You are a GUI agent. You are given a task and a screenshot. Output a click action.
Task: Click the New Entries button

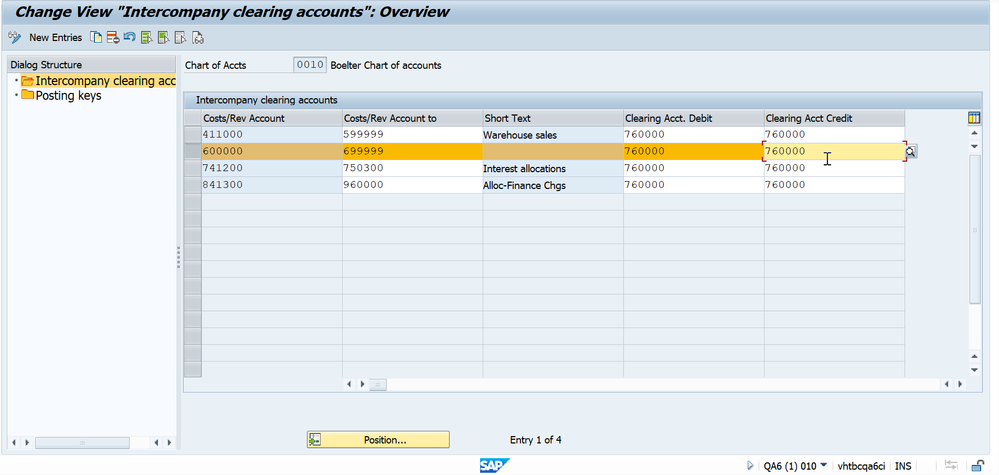(x=55, y=38)
